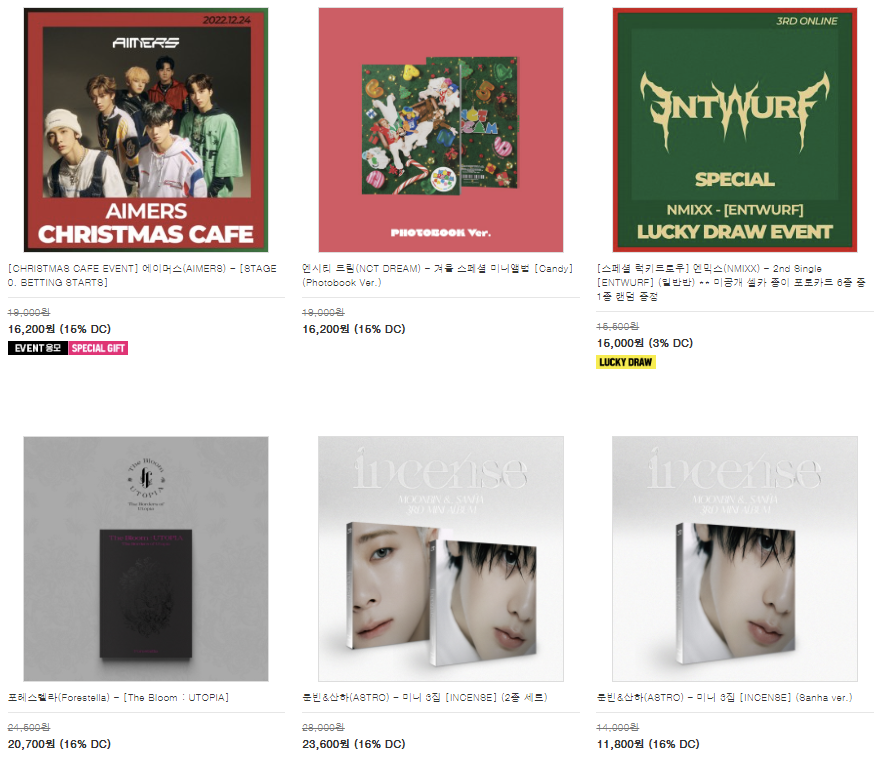Open the INCENSE Sanha ver. album image

click(x=735, y=559)
